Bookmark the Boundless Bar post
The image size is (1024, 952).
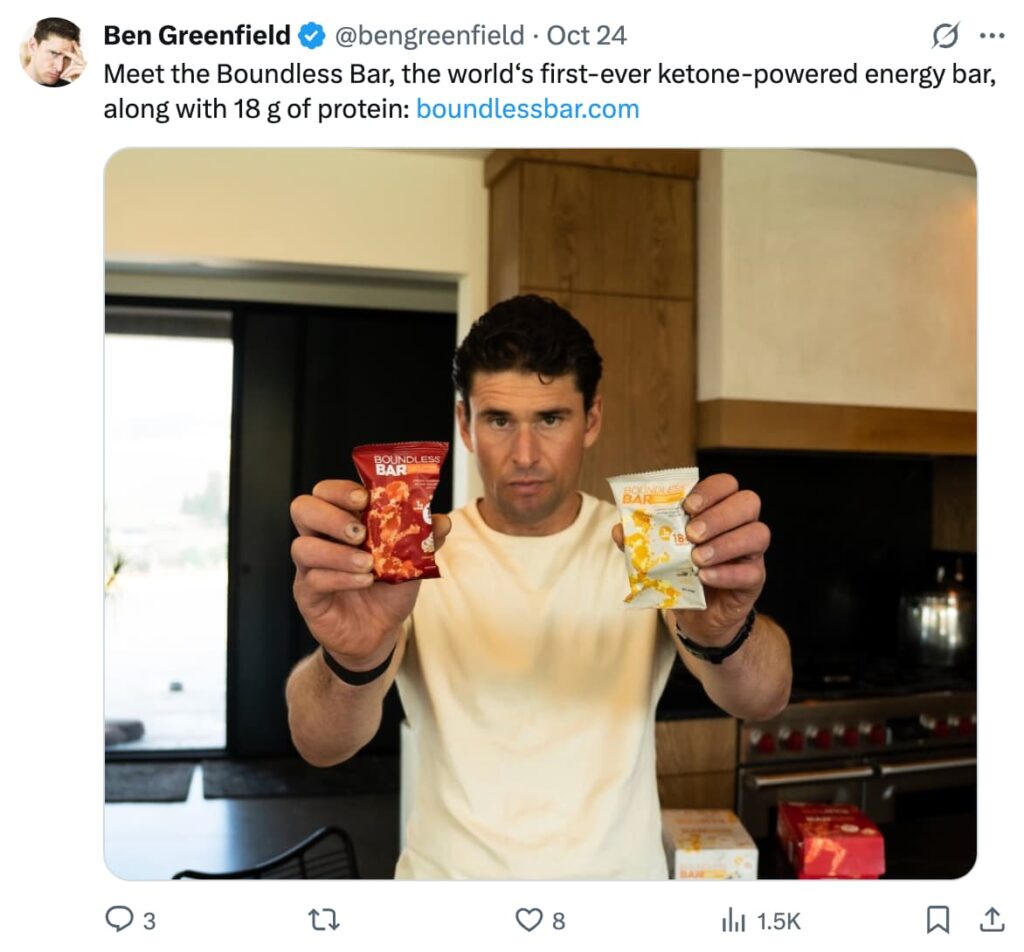(941, 921)
